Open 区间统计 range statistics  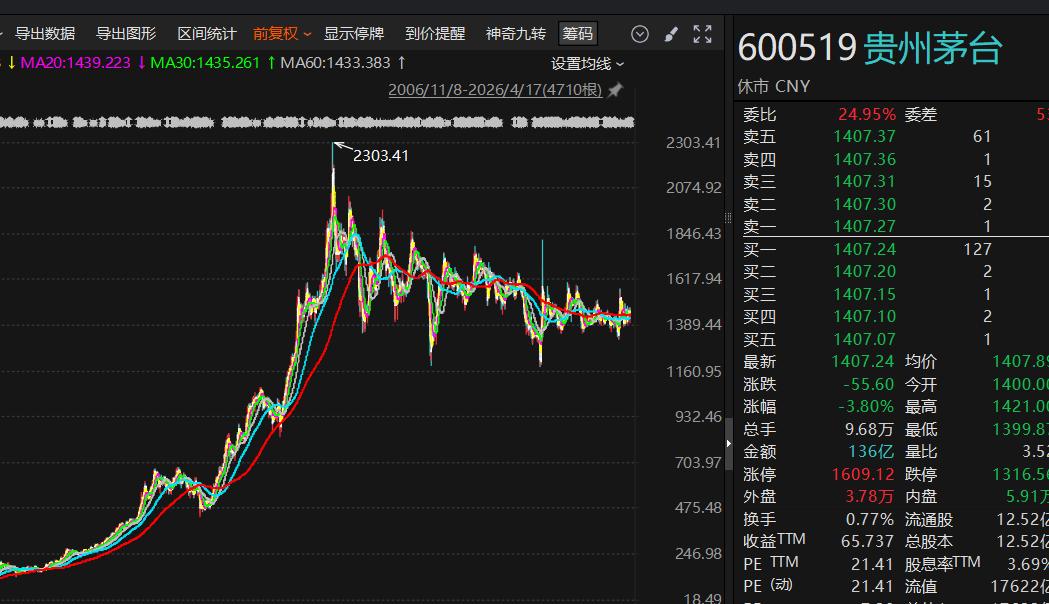207,33
